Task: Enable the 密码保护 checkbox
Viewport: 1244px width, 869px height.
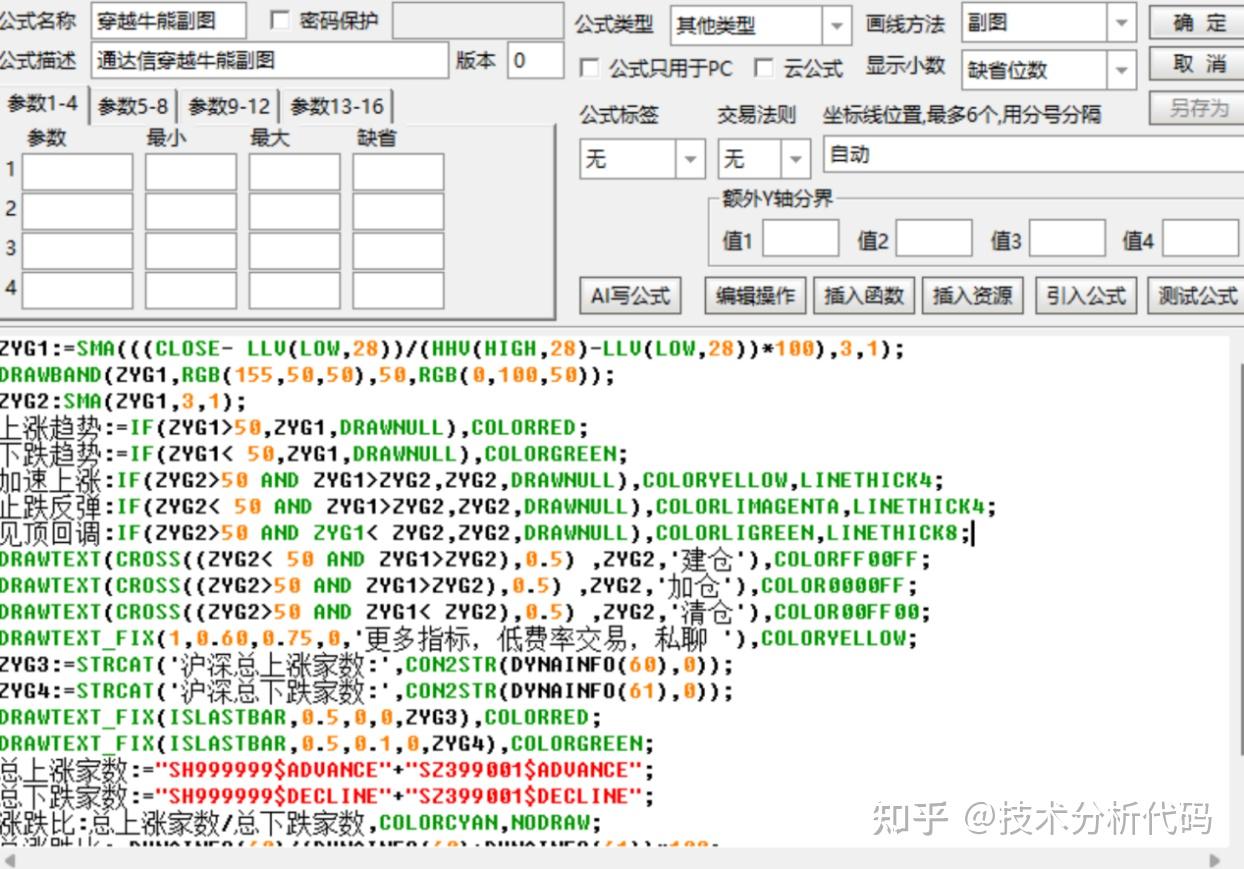Action: (x=280, y=20)
